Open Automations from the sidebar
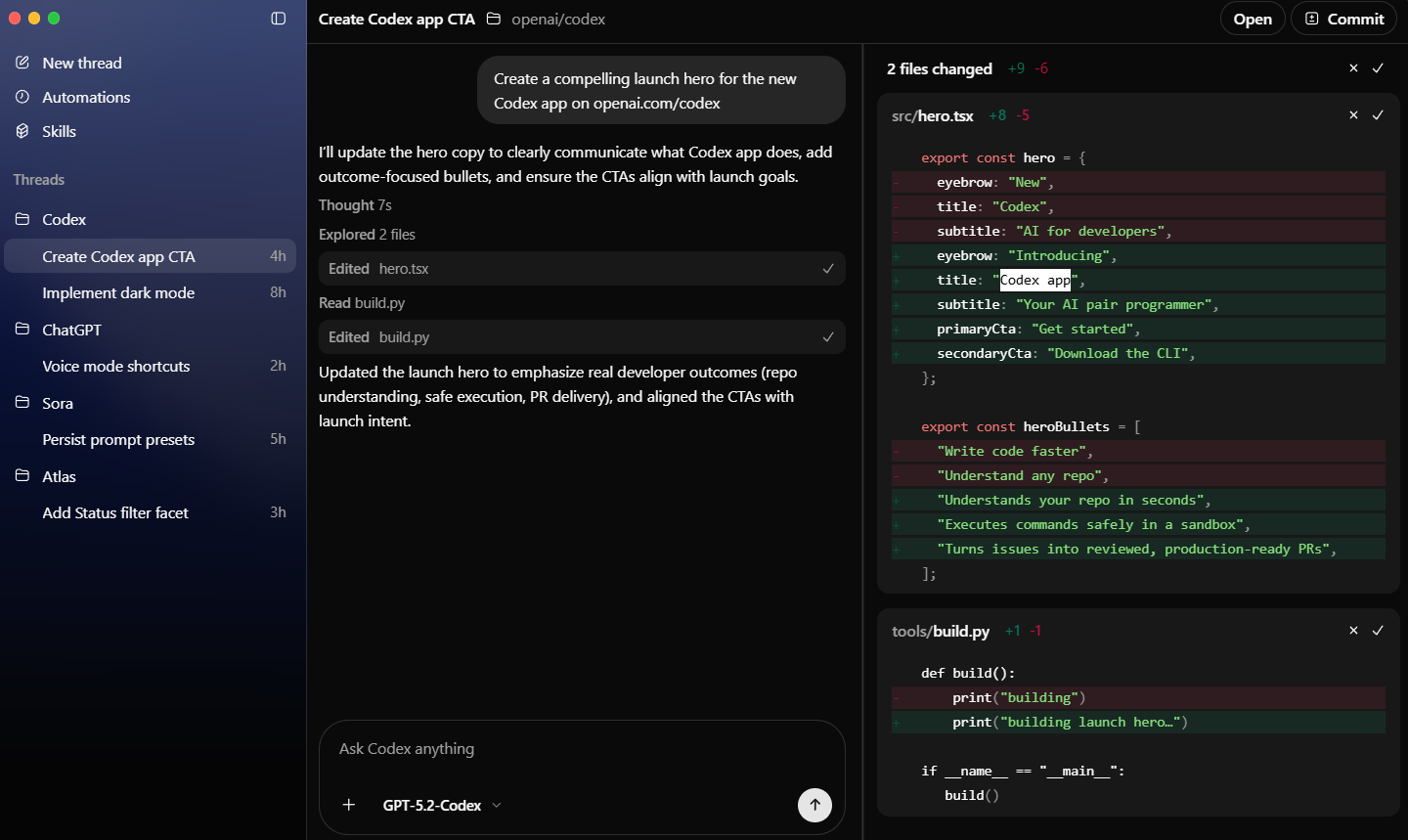This screenshot has height=840, width=1408. pyautogui.click(x=86, y=97)
